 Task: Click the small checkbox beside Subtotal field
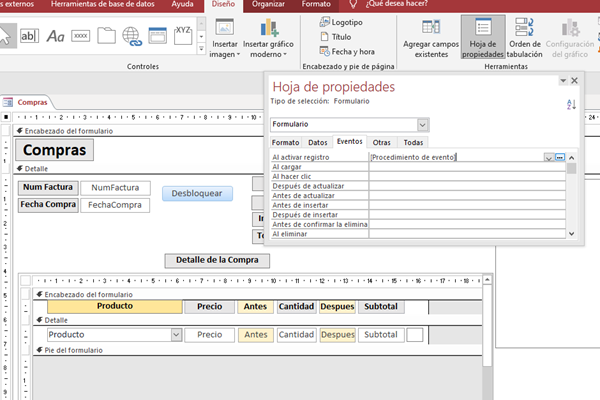click(x=414, y=335)
